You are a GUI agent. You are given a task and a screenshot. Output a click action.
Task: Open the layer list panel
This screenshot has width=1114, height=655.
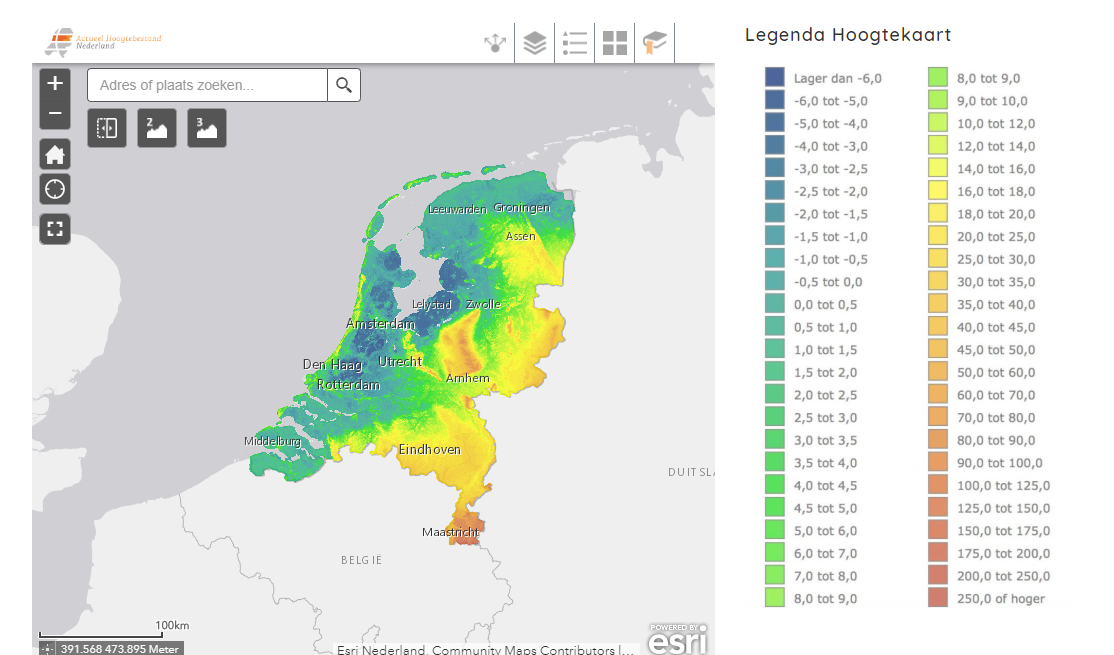click(x=535, y=43)
